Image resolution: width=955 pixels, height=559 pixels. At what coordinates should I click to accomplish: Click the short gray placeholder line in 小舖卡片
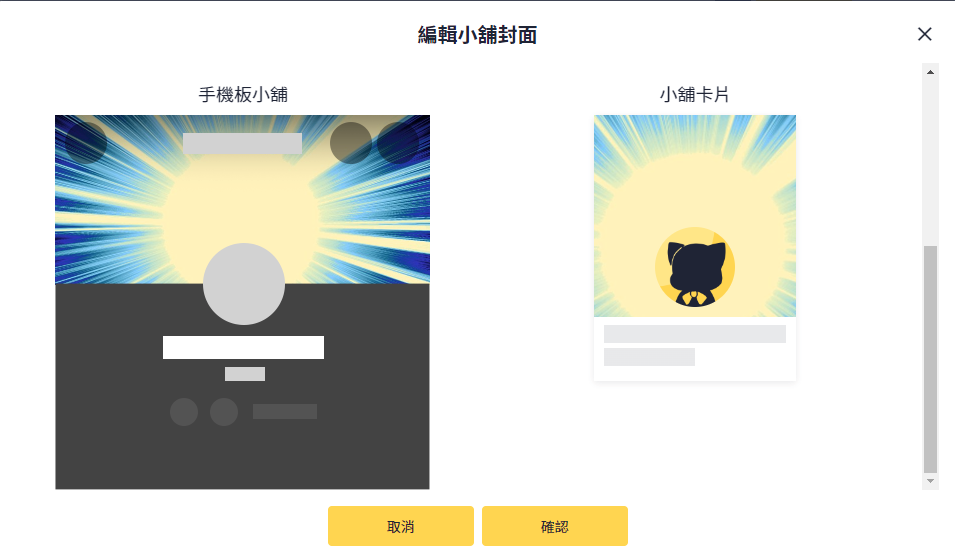point(649,357)
